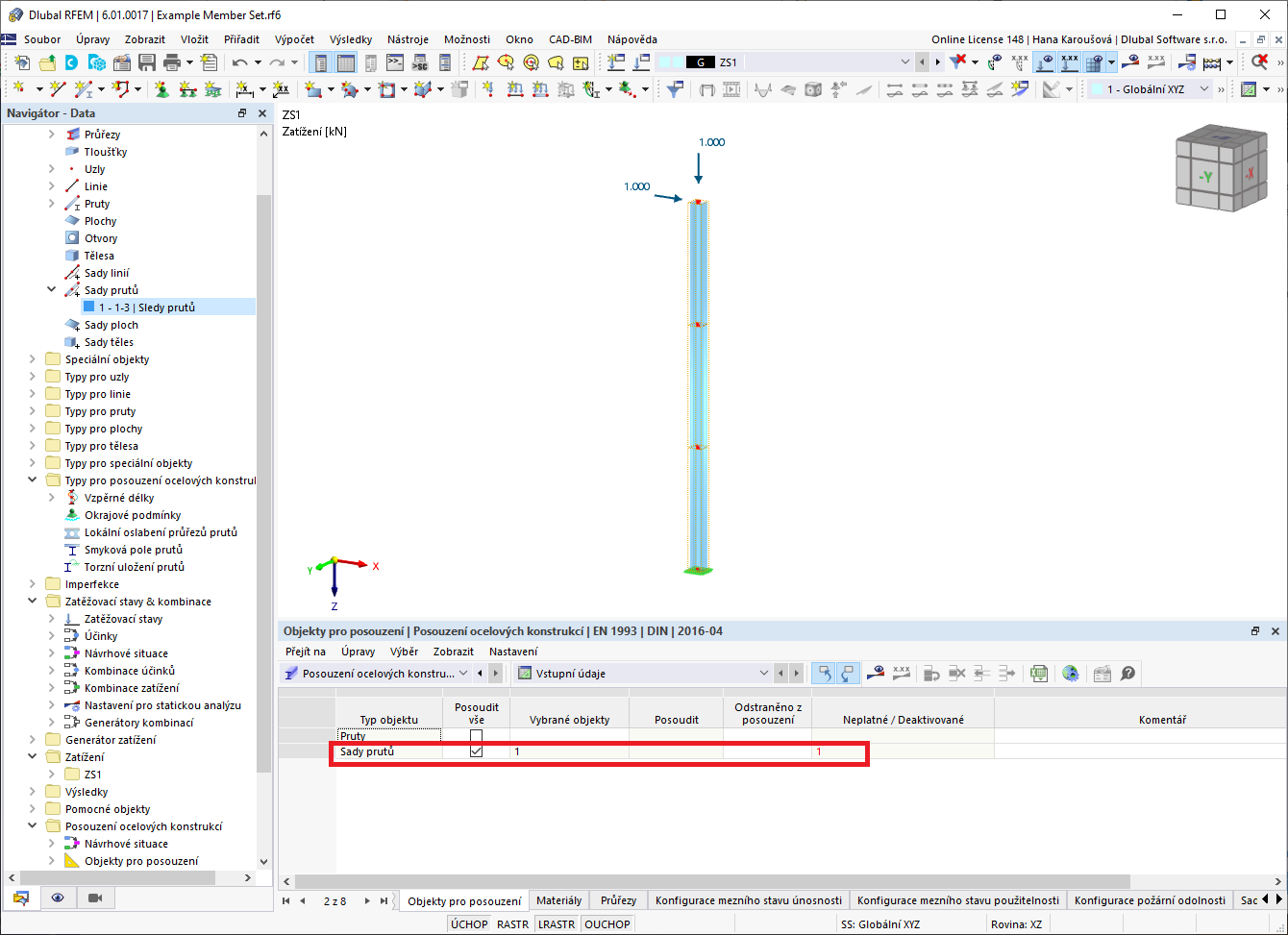Screen dimensions: 1288x935
Task: Open the CAD-BIM menu
Action: point(570,39)
